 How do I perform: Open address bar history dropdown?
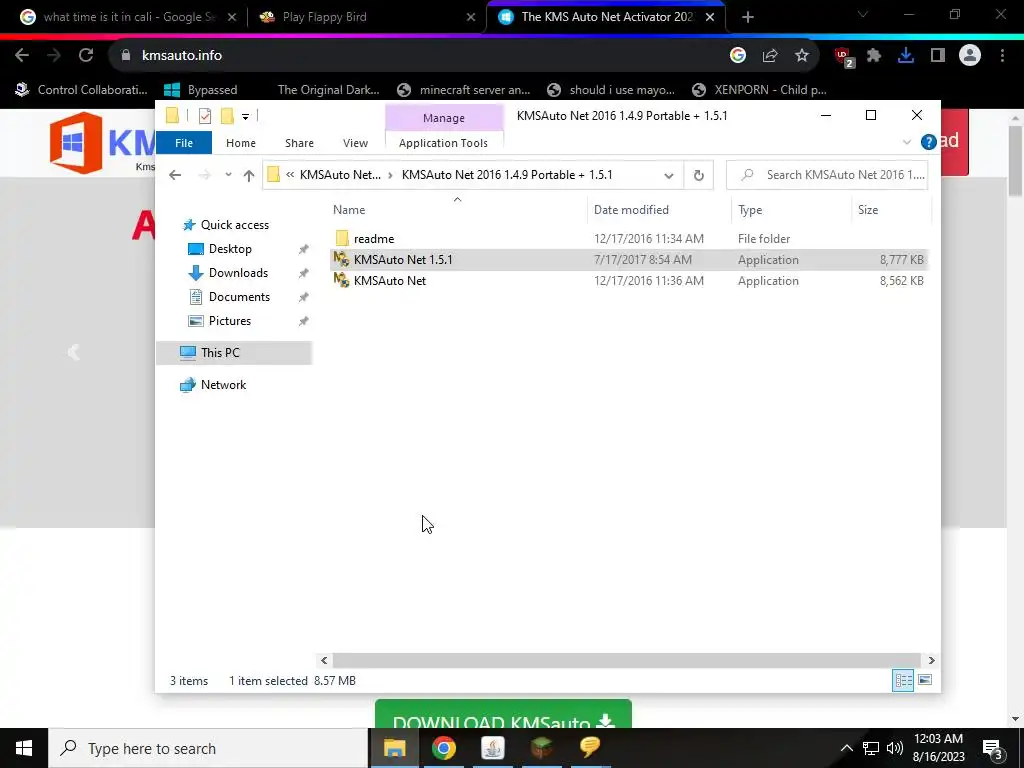(668, 175)
